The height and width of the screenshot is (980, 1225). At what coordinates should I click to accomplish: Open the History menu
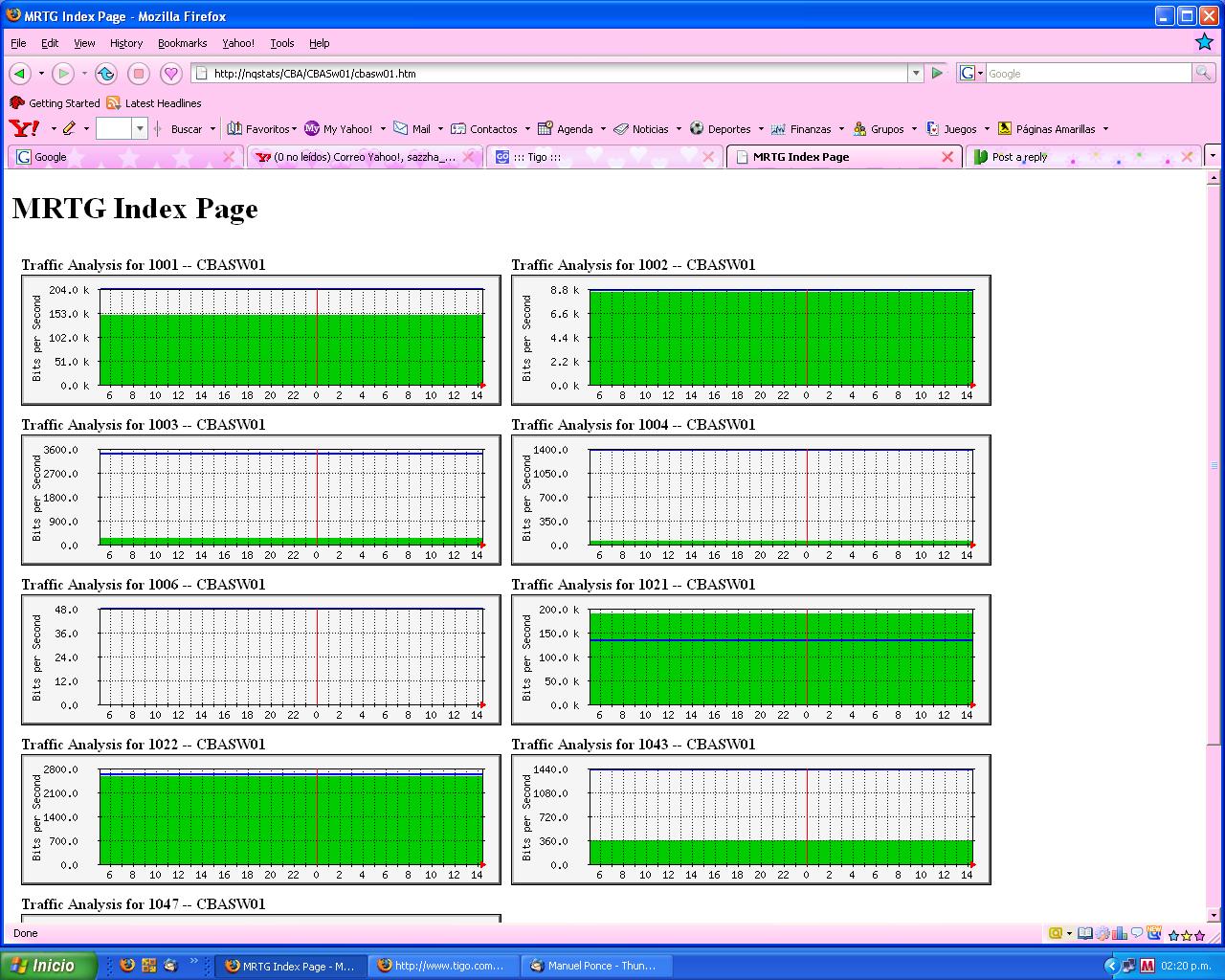point(126,43)
